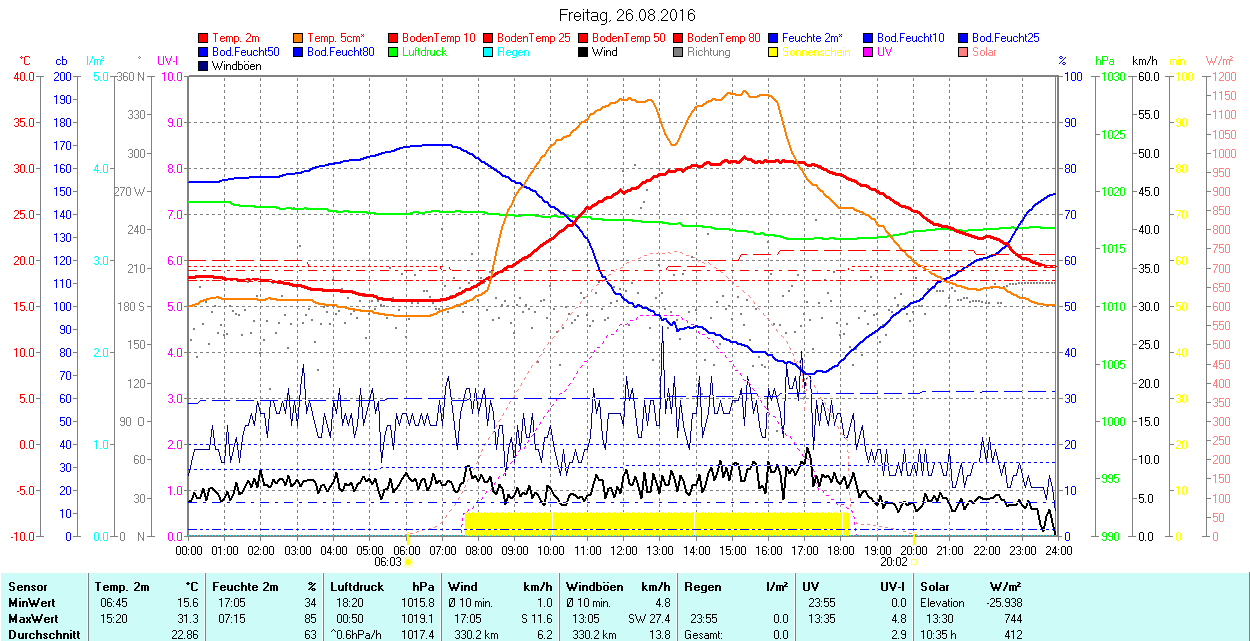Click the Luftdruck column header in table
Image resolution: width=1250 pixels, height=641 pixels.
[x=359, y=587]
